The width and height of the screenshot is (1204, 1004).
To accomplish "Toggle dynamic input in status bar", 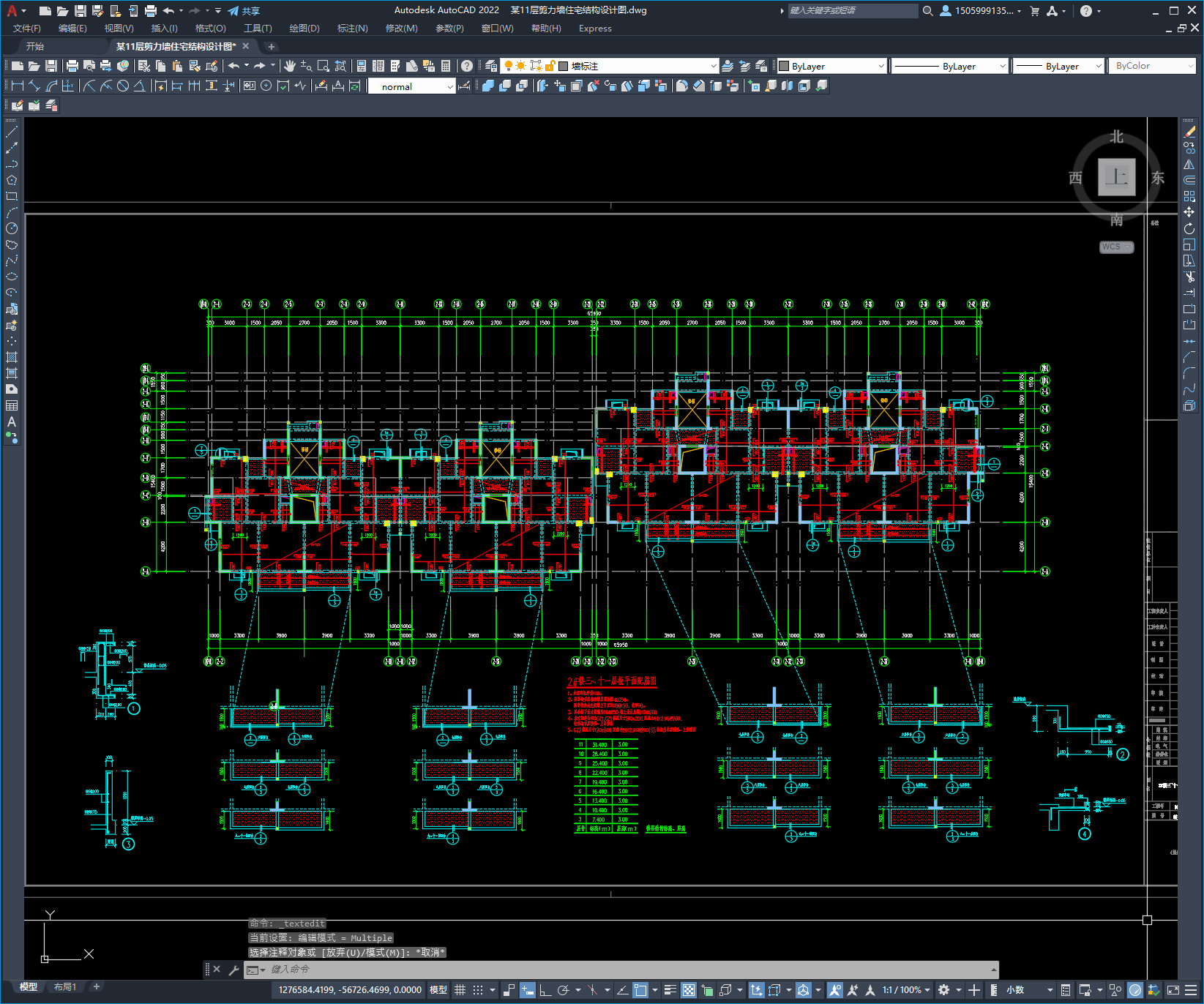I will click(x=527, y=990).
